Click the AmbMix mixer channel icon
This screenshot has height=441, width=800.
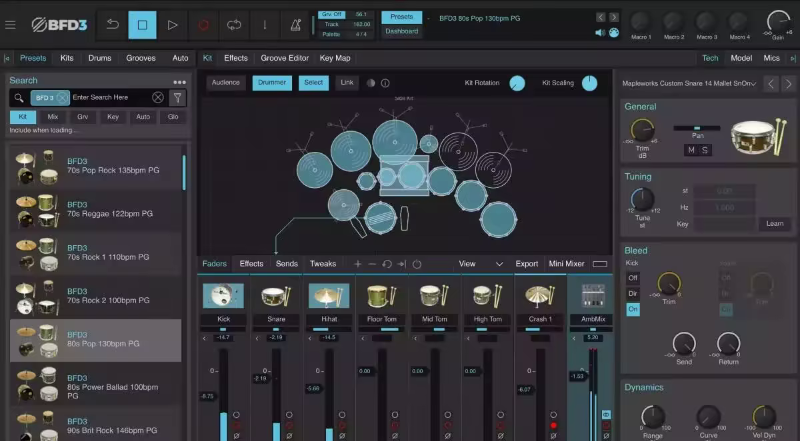(x=591, y=296)
